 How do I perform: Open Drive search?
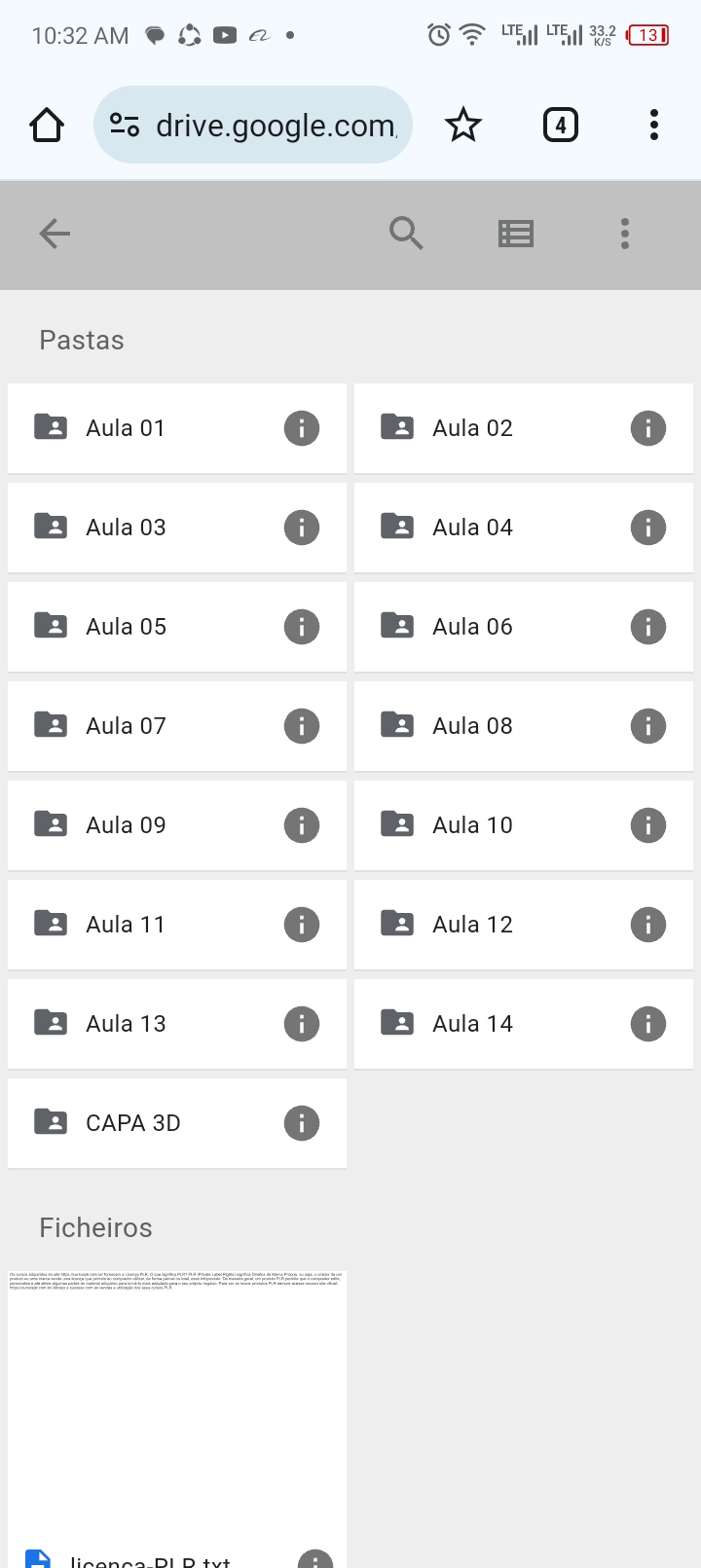[406, 234]
